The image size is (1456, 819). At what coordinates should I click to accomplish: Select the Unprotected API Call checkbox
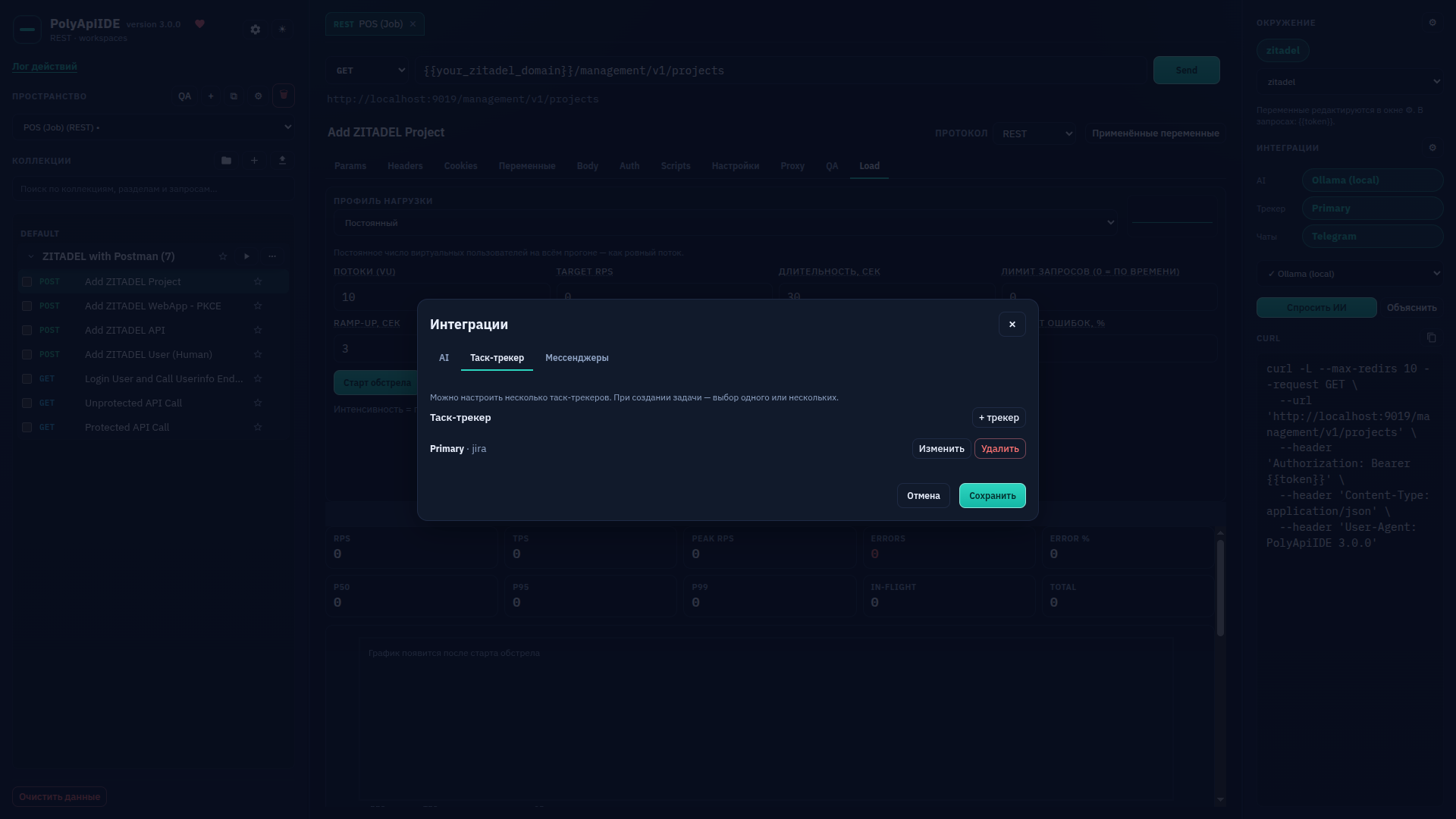(27, 403)
